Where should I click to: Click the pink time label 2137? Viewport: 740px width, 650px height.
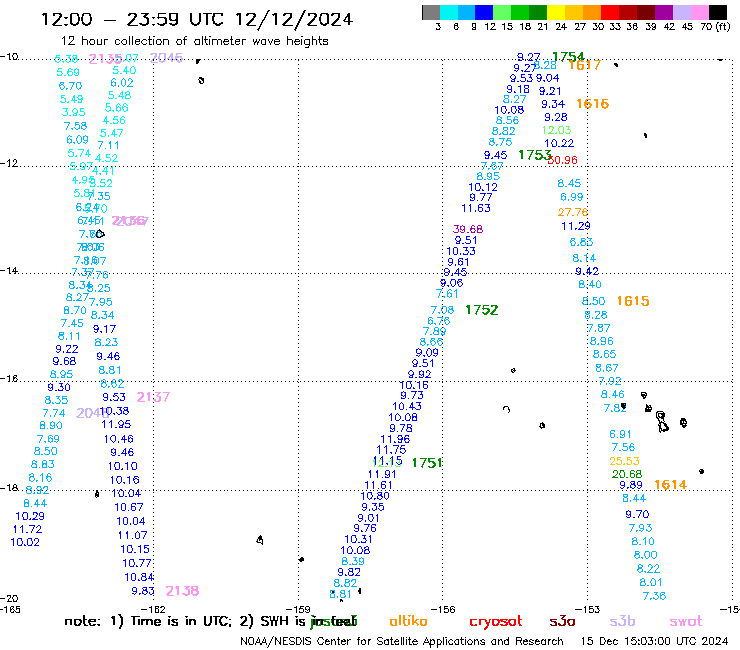tap(153, 397)
